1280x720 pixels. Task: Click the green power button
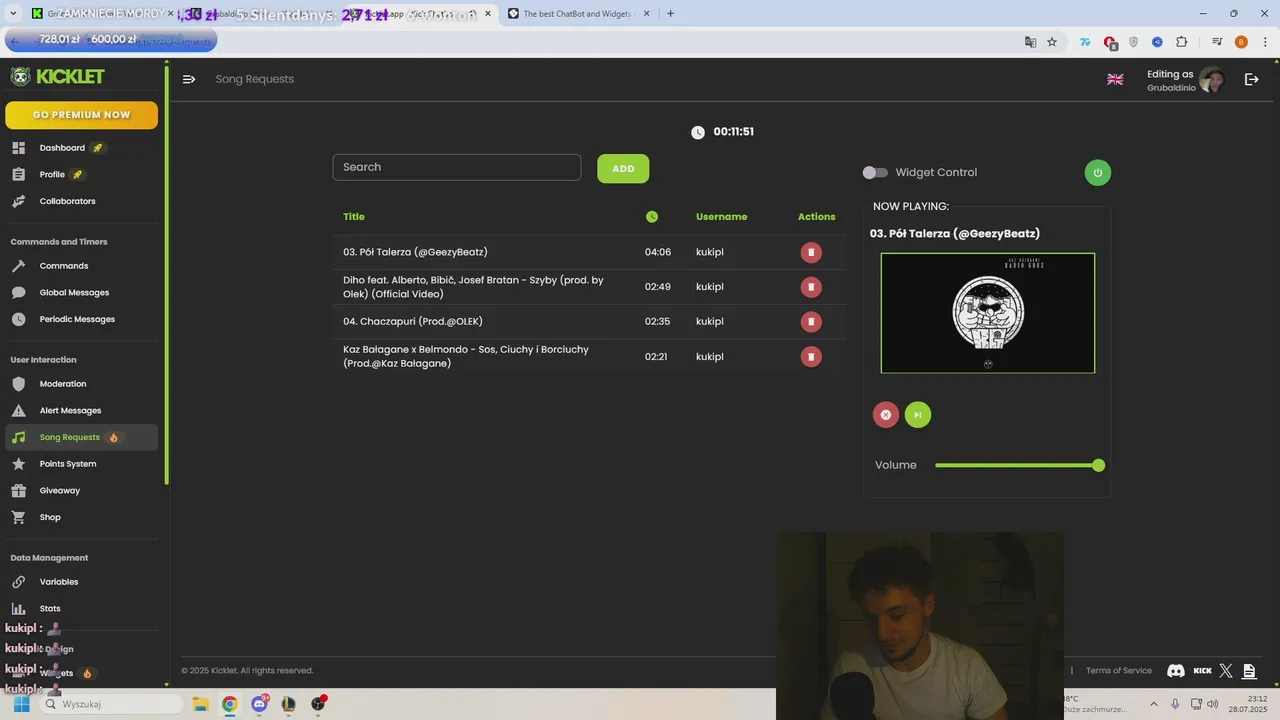1098,172
